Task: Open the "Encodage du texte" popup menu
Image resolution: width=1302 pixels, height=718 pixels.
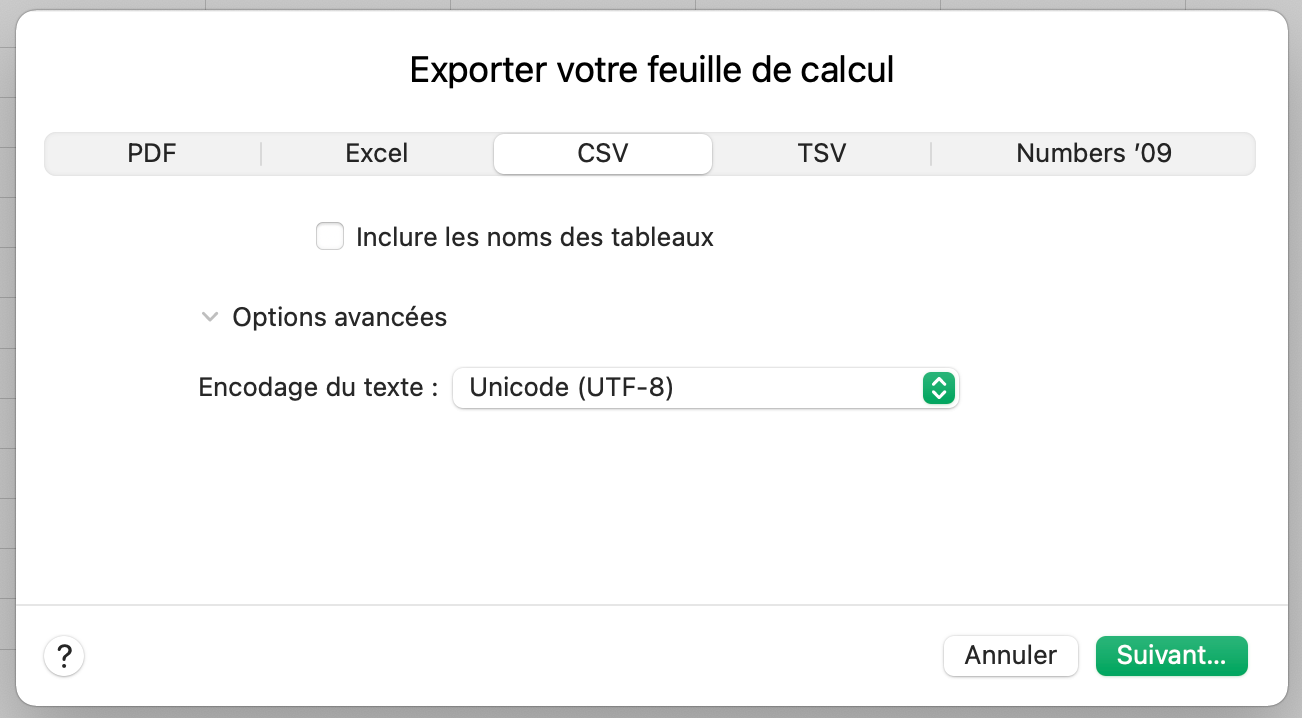Action: [705, 388]
